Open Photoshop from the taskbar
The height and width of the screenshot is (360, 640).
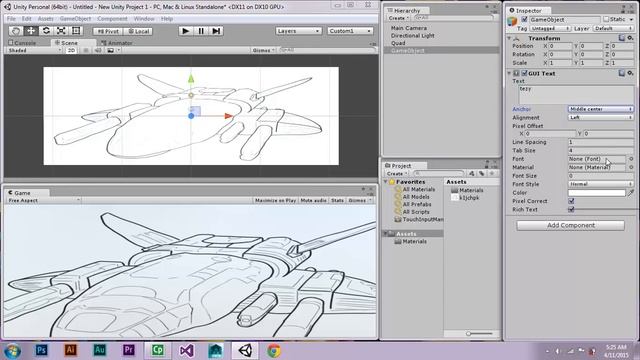[x=41, y=350]
